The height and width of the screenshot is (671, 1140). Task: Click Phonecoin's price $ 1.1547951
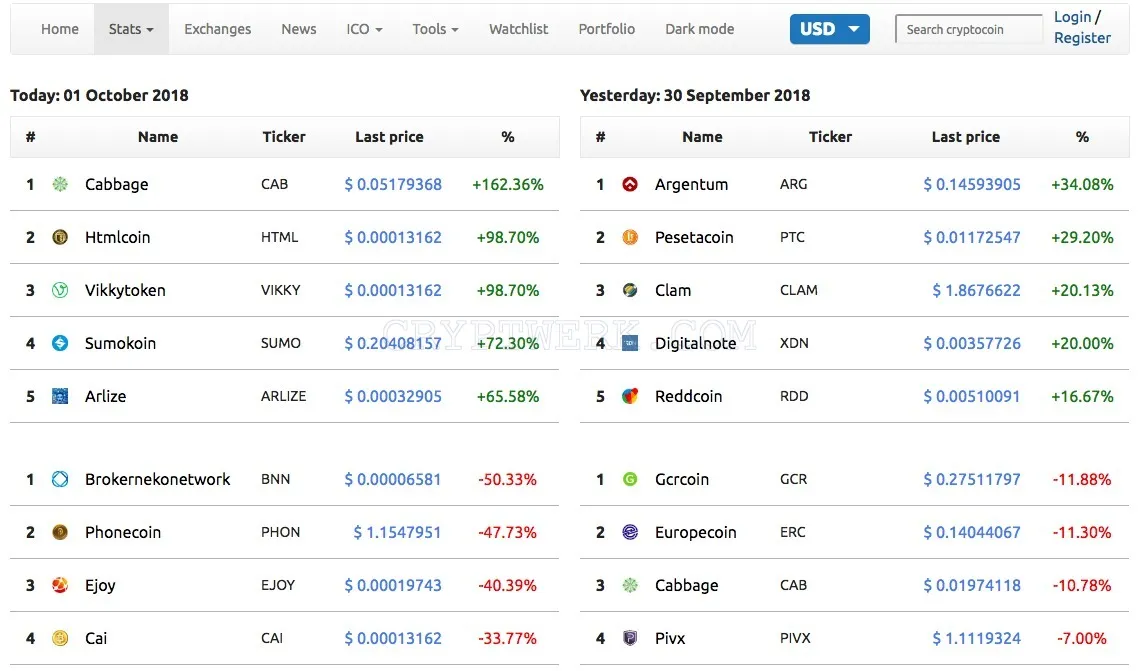pos(398,532)
